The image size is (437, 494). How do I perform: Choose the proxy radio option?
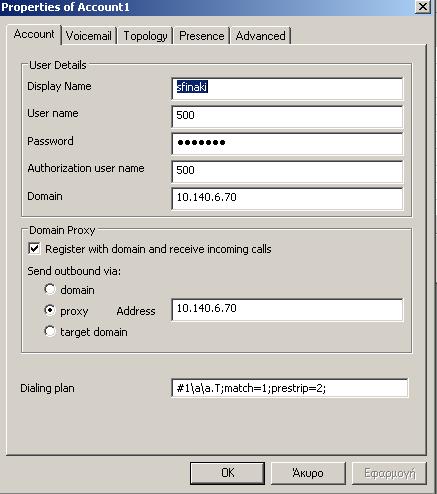tap(50, 311)
